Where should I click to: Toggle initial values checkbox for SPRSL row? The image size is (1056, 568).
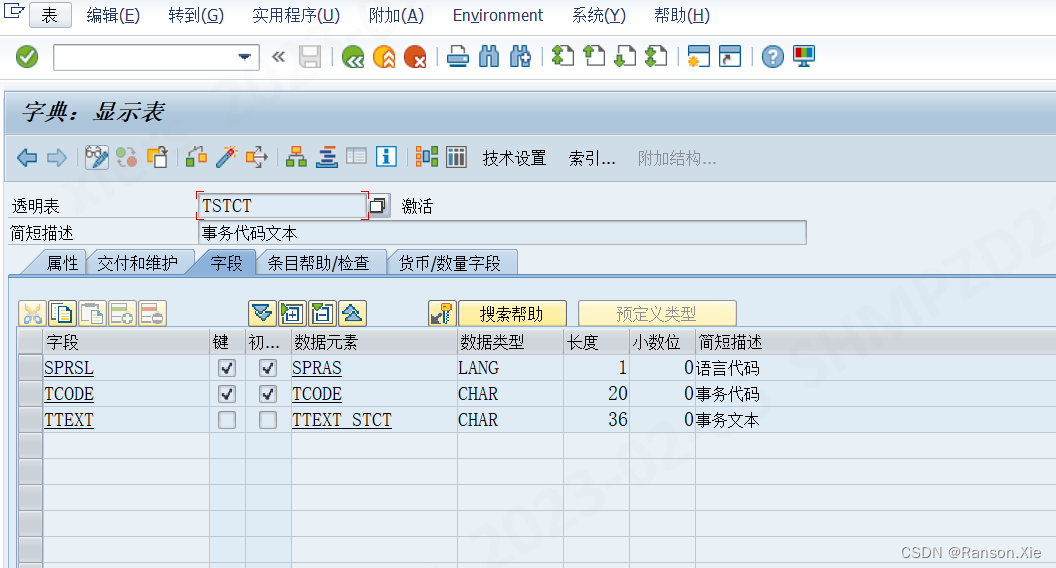268,368
